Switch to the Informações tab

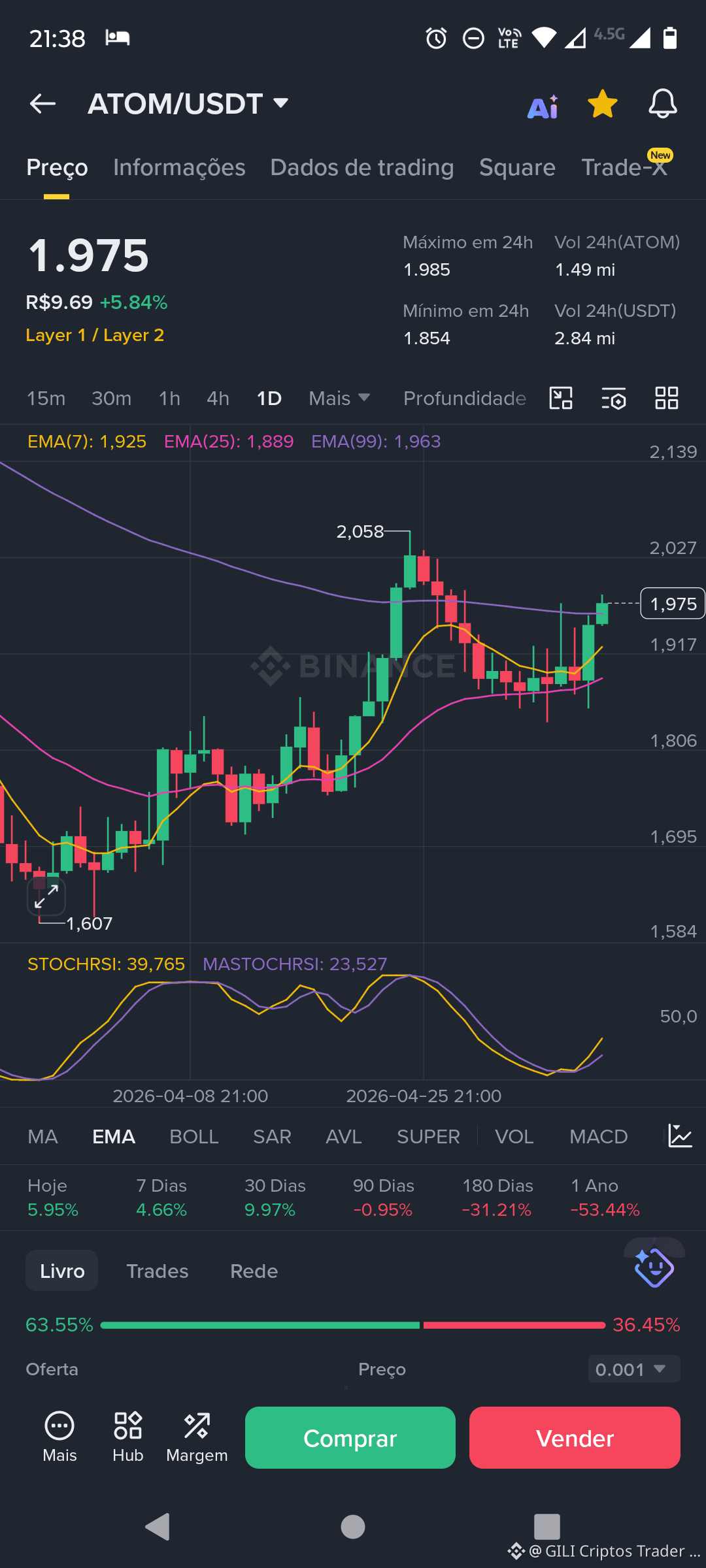(179, 167)
